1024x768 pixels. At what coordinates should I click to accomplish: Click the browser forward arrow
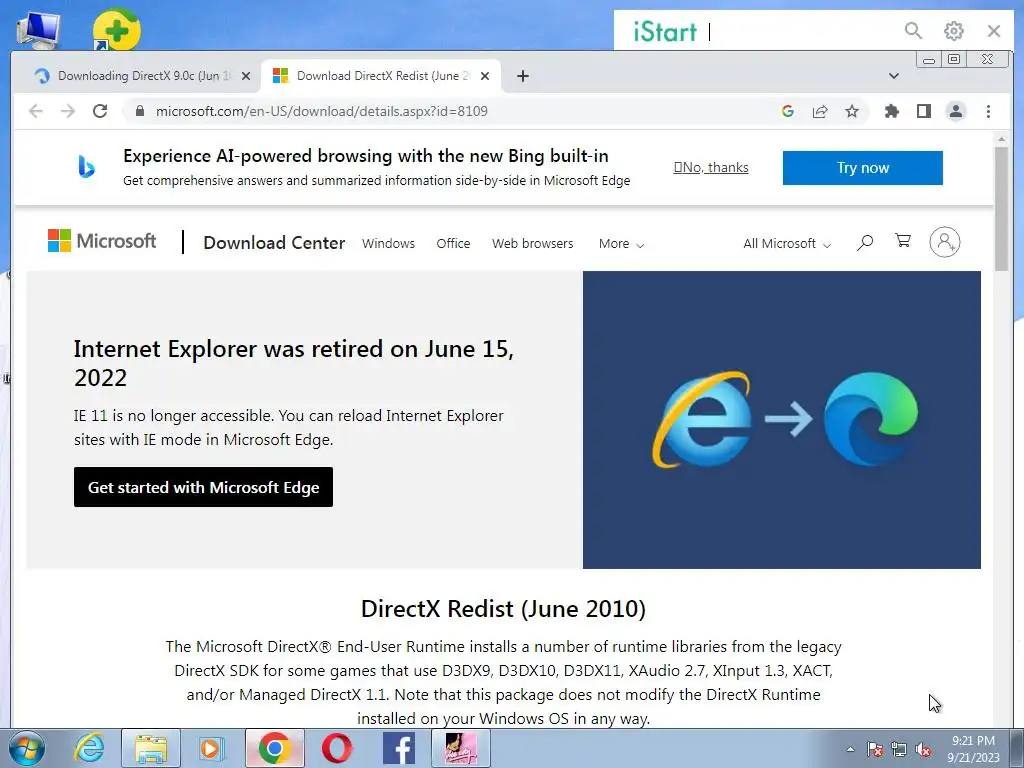[x=68, y=111]
